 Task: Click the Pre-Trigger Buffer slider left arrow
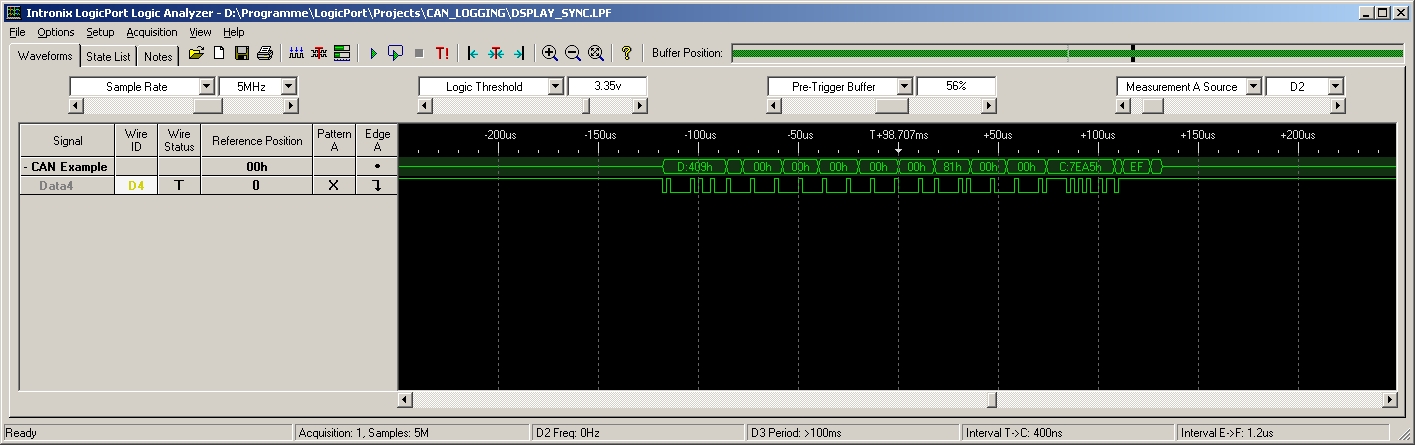pos(774,106)
